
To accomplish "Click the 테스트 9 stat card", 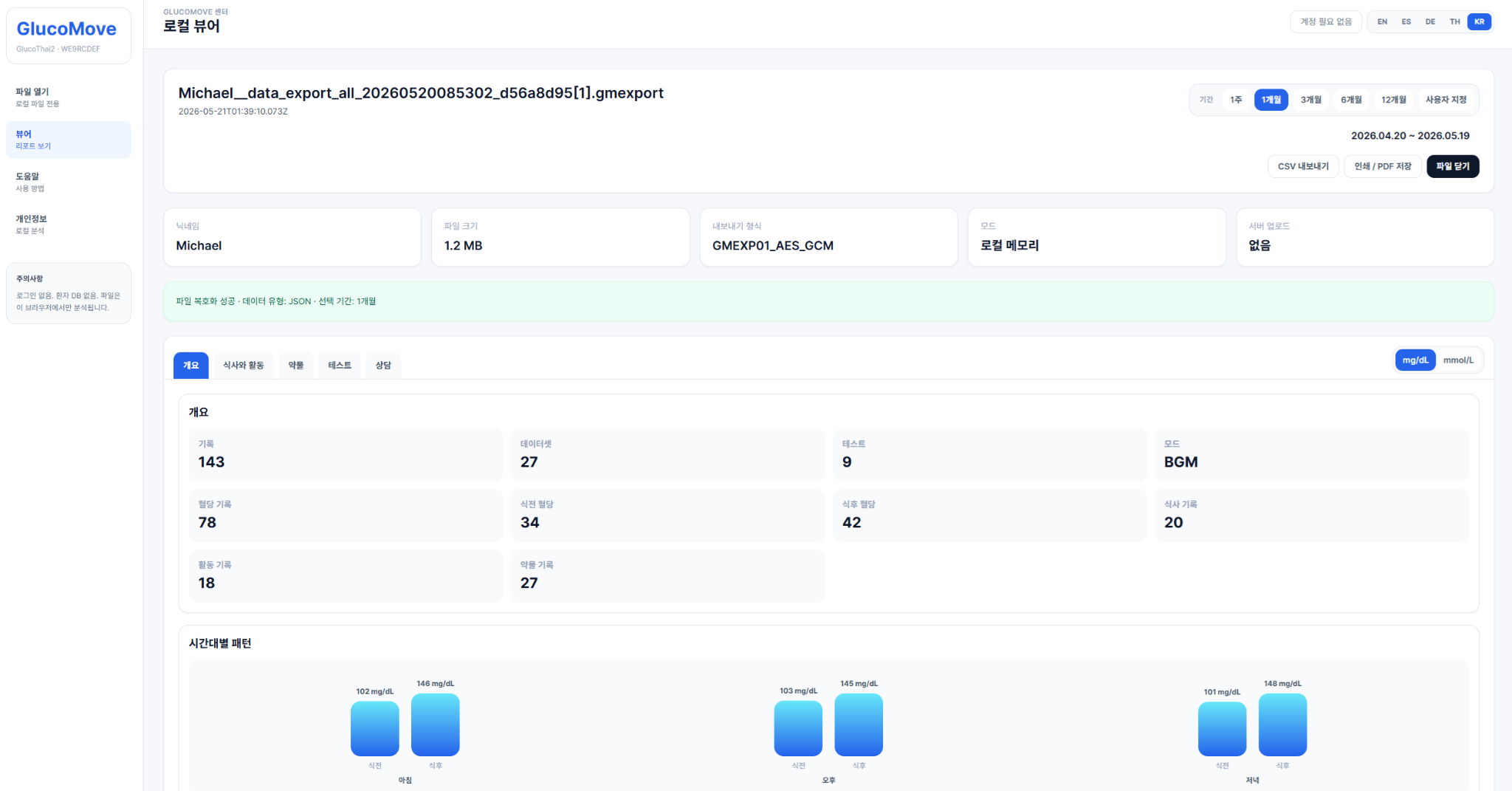I will pos(989,455).
